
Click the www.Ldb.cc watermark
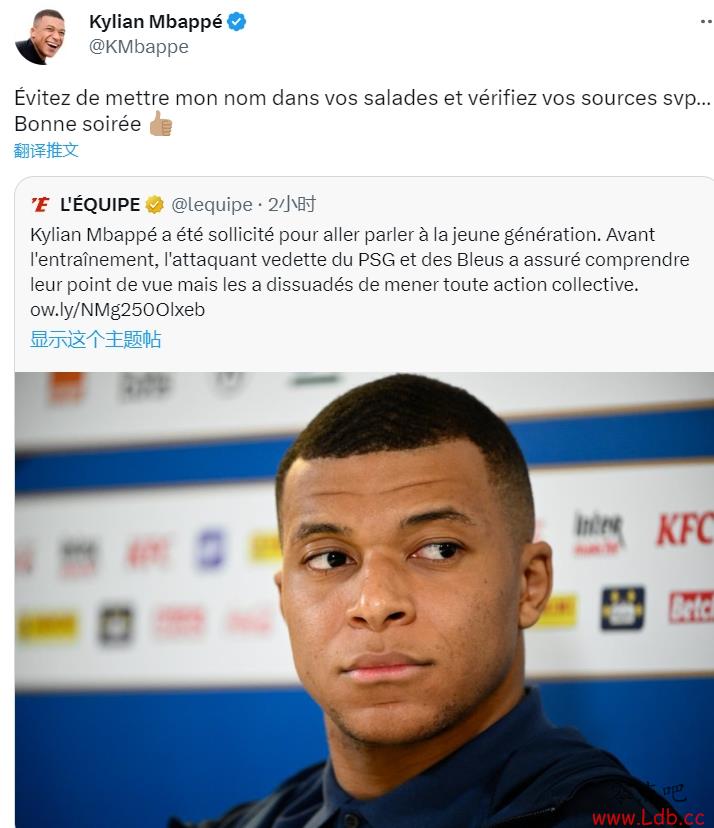click(649, 818)
